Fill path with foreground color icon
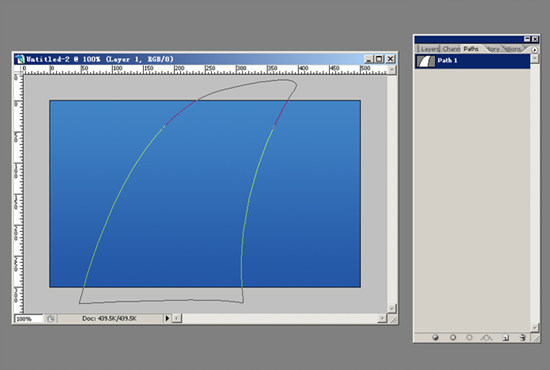Screen dimensions: 550x370 coord(435,337)
